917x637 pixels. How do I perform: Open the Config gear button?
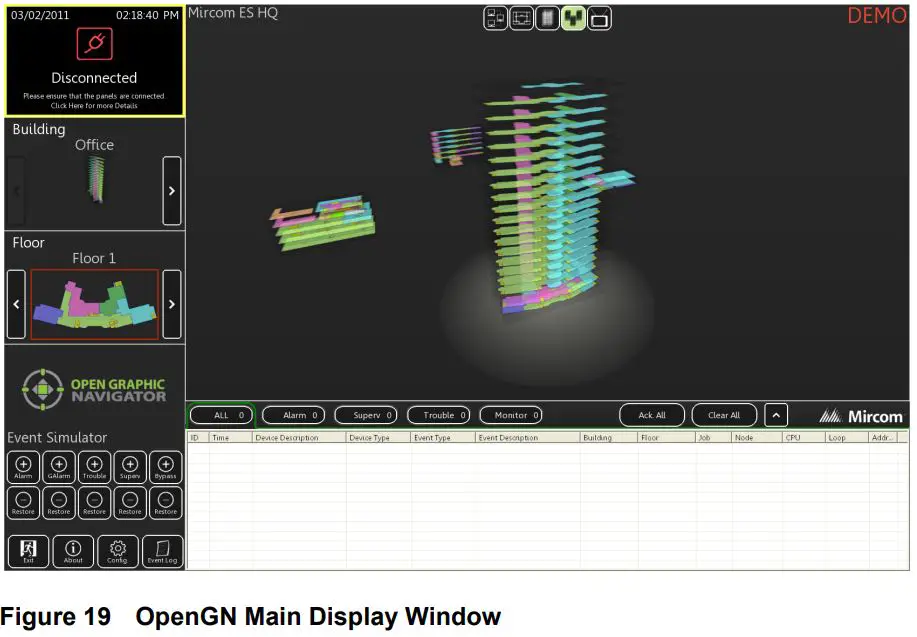coord(118,551)
